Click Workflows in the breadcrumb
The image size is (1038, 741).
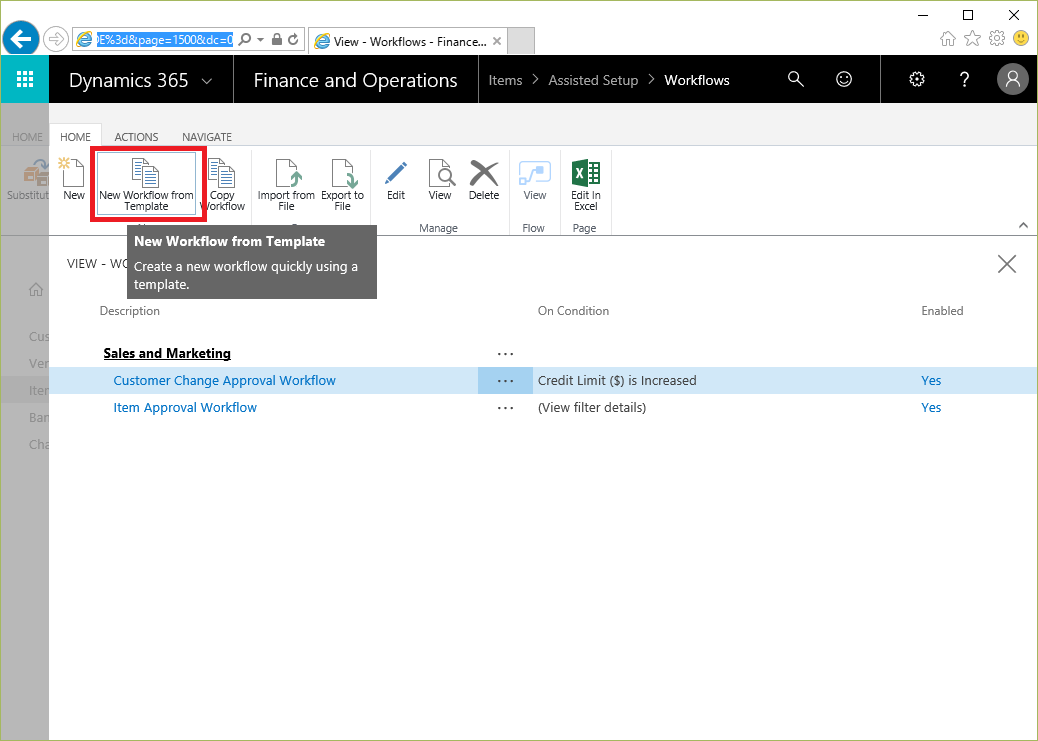(697, 80)
